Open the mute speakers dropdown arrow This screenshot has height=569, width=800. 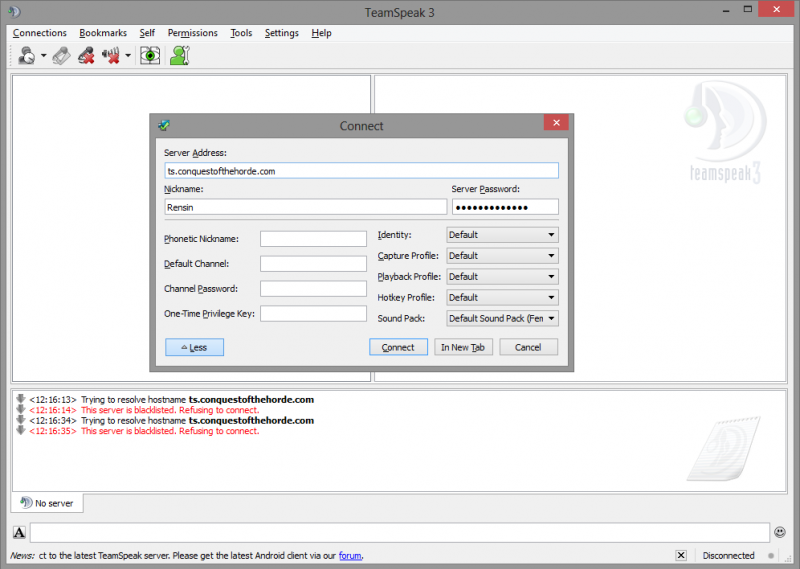click(x=128, y=55)
